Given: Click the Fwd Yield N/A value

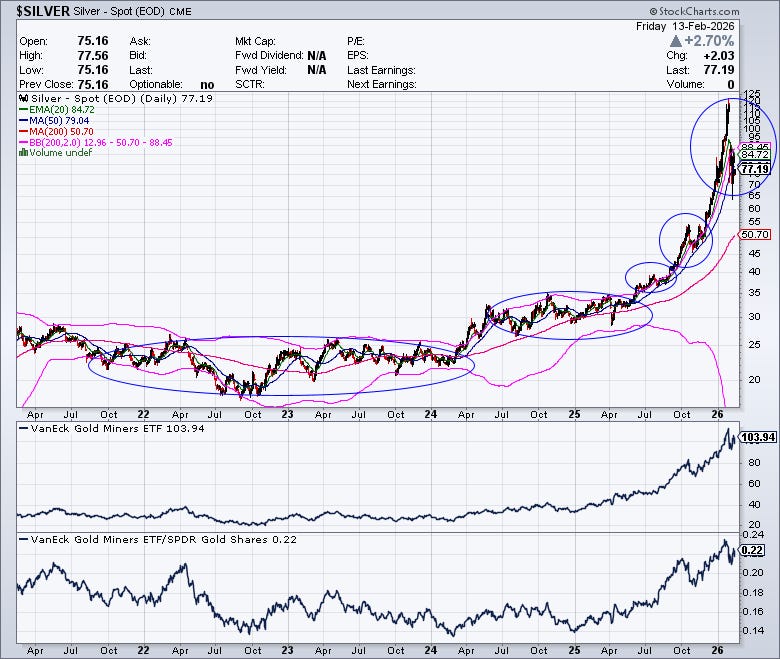Looking at the screenshot, I should click(317, 70).
